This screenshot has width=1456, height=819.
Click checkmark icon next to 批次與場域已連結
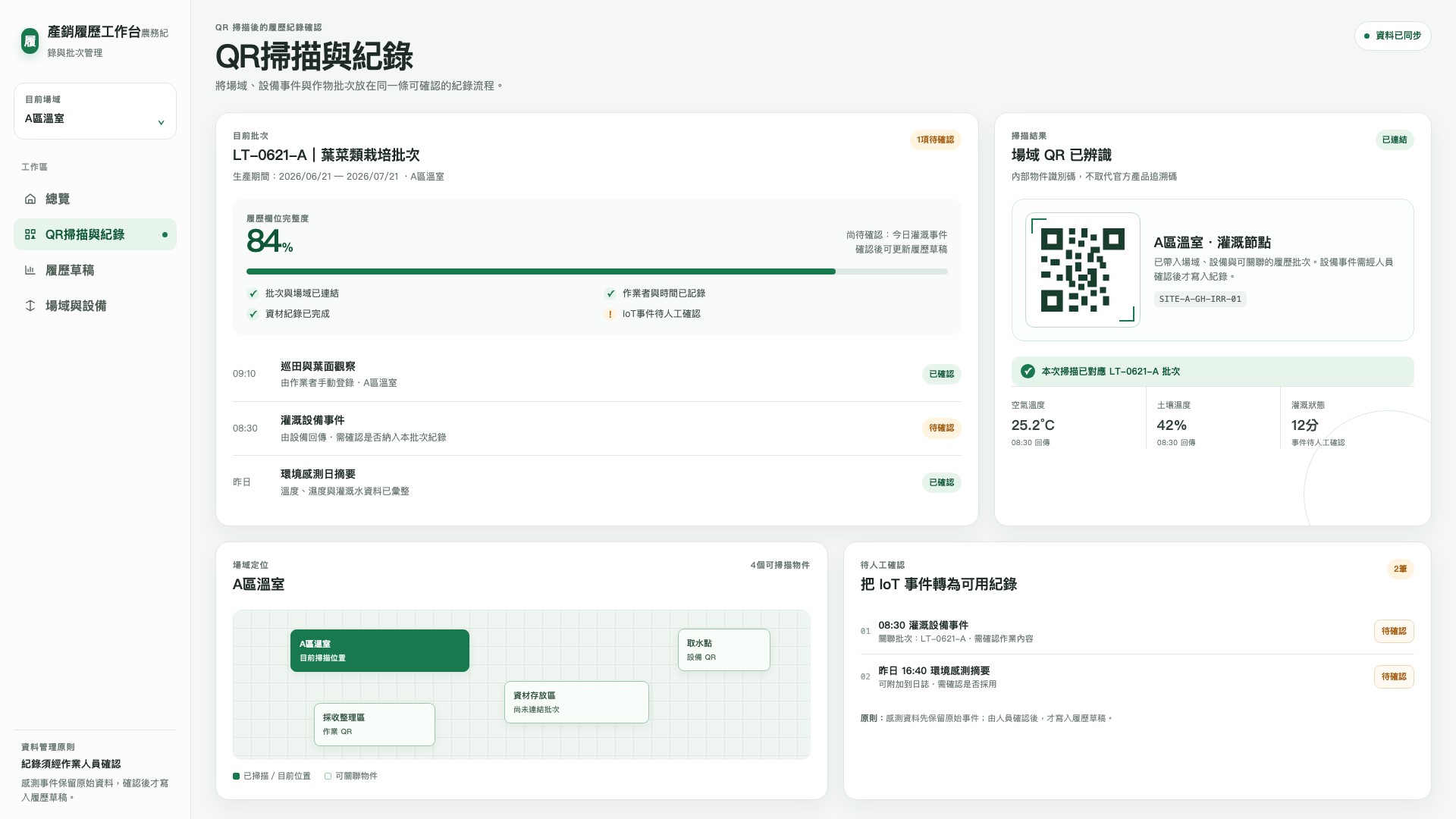click(x=253, y=293)
